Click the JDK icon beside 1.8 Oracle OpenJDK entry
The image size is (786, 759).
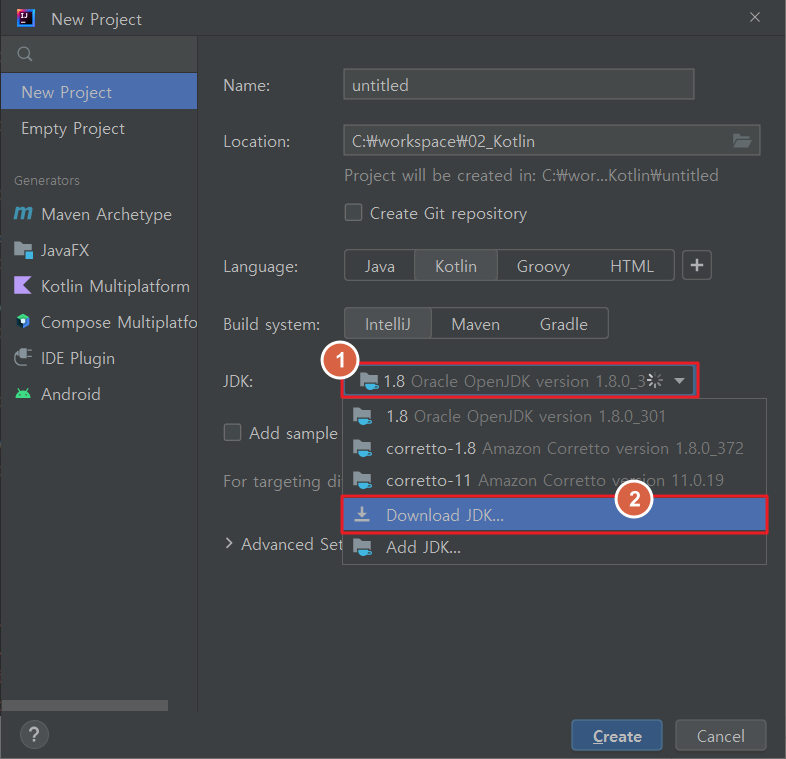pos(362,416)
